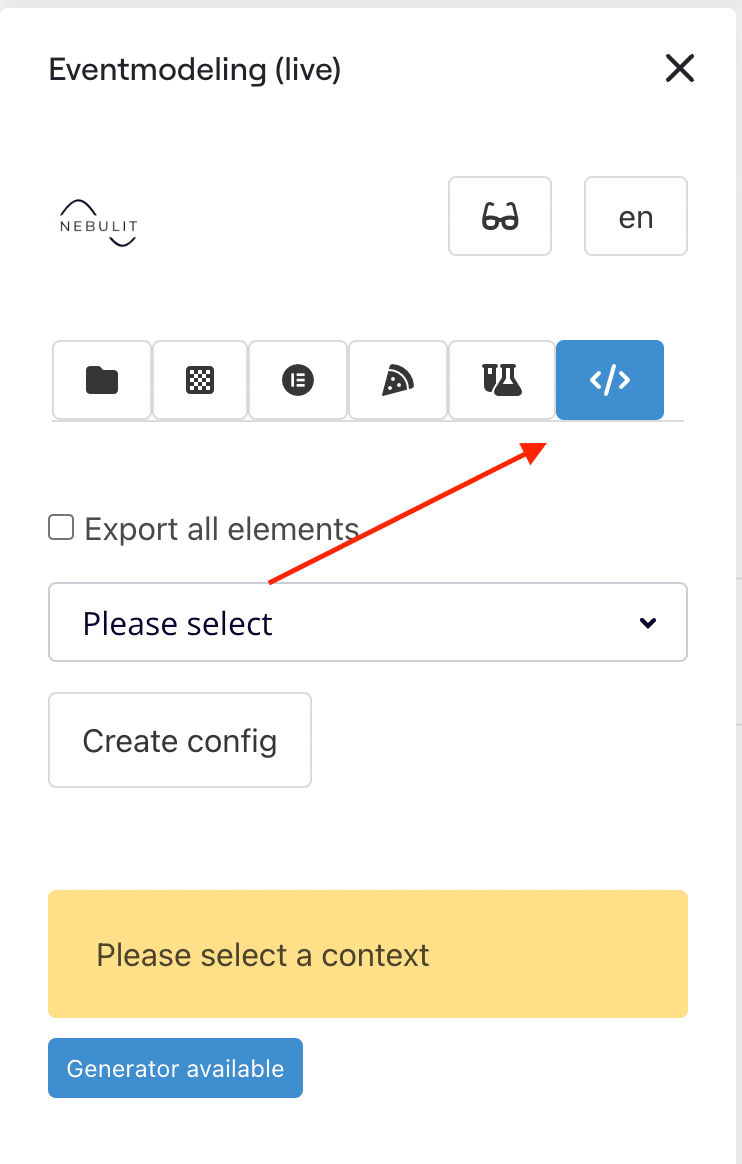Click the Generator available badge
This screenshot has height=1164, width=742.
pyautogui.click(x=175, y=1068)
